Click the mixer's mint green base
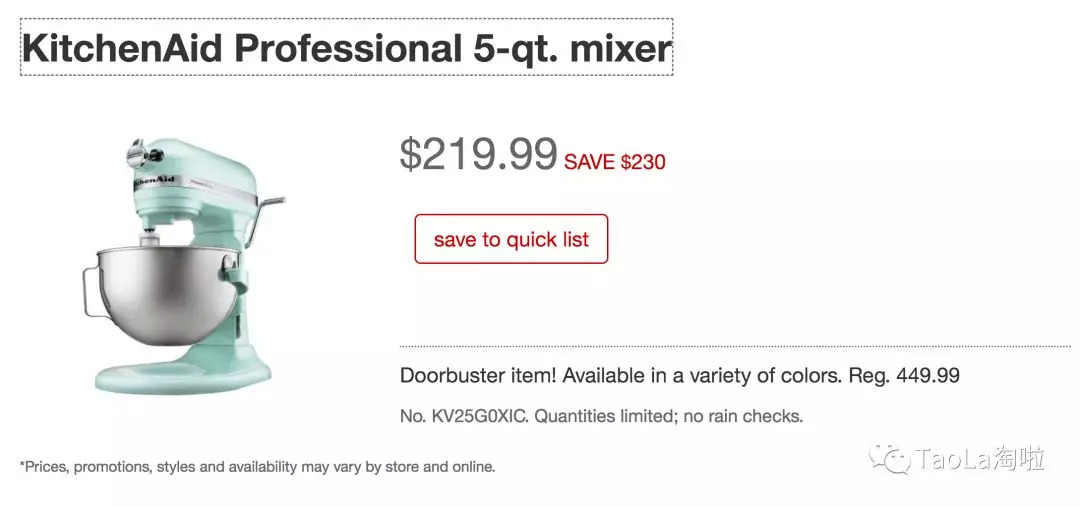The height and width of the screenshot is (506, 1080). click(x=183, y=375)
